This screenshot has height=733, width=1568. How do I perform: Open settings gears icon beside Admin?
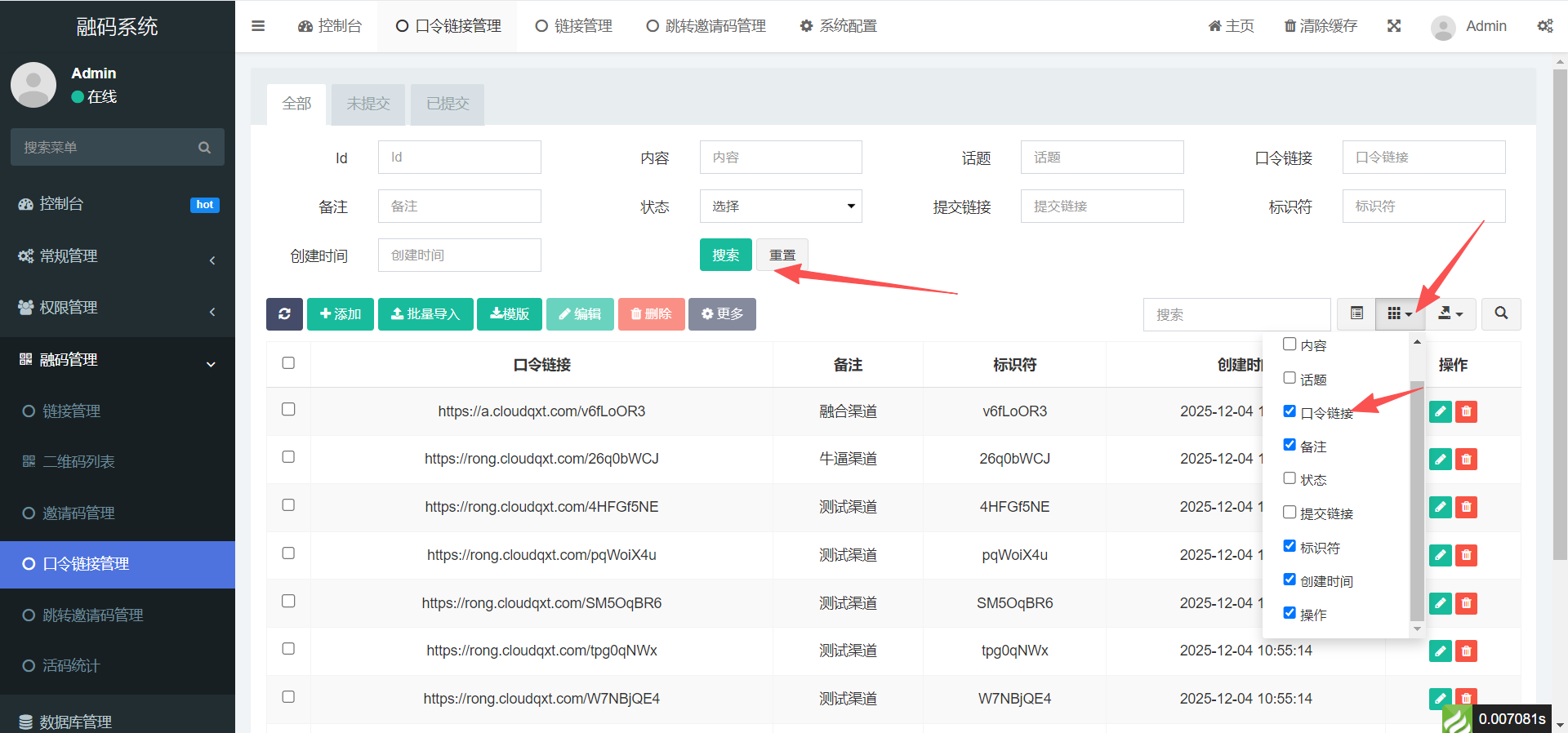[x=1545, y=26]
